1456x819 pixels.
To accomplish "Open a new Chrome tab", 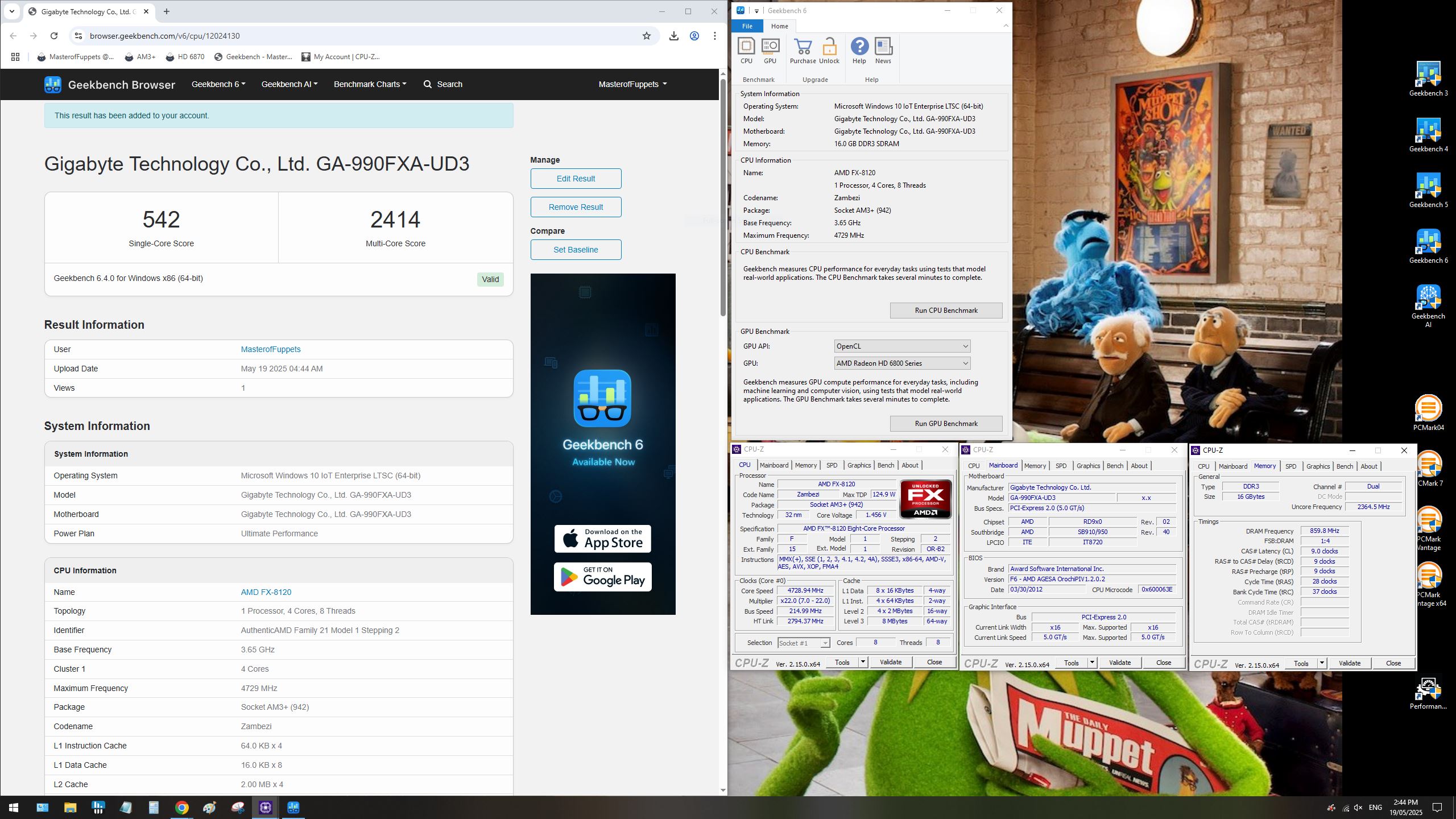I will pos(167,11).
